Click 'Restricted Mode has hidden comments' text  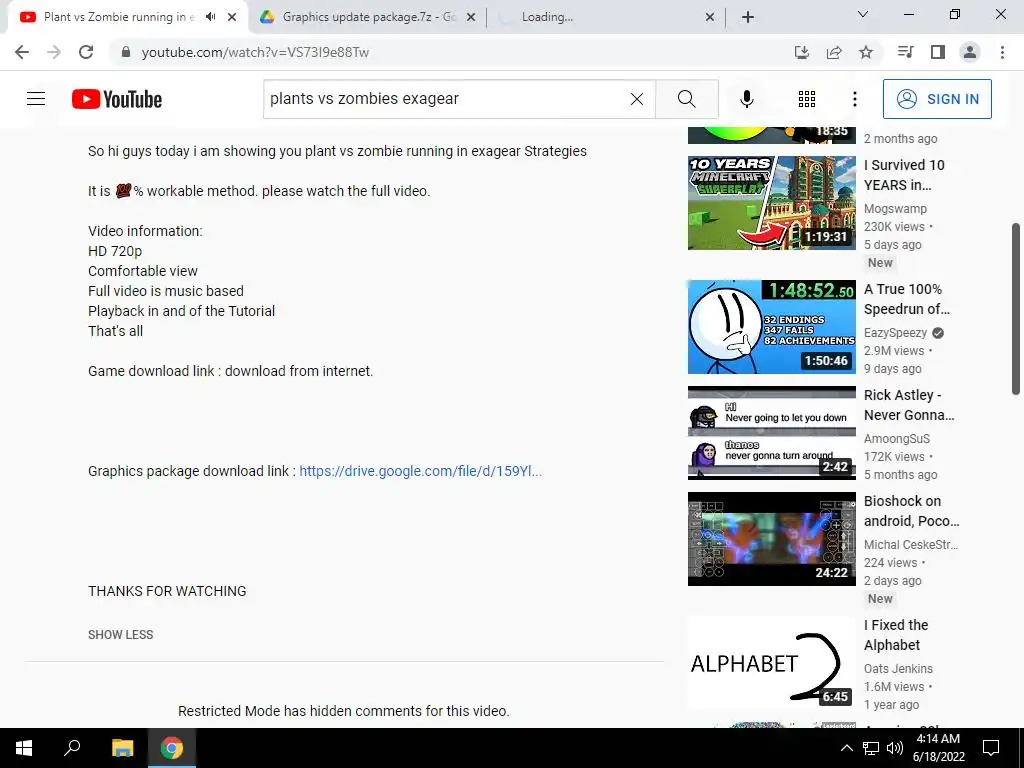tap(344, 711)
